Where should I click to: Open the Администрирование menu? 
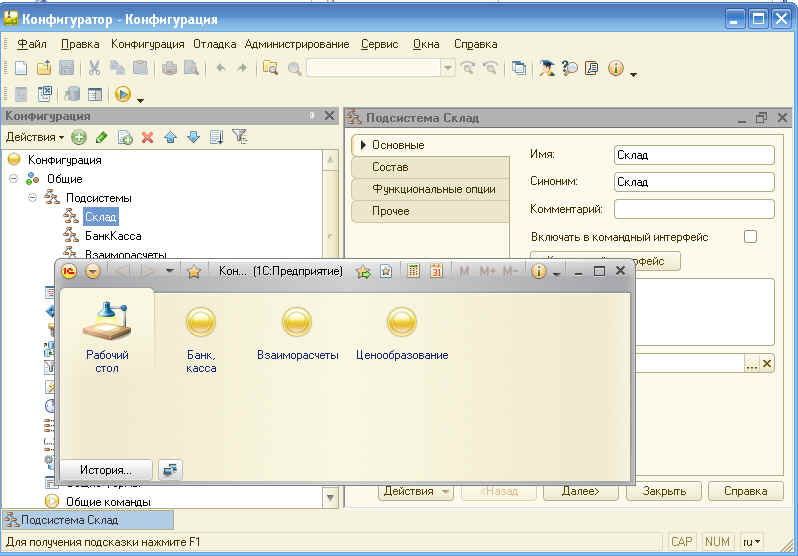(297, 44)
